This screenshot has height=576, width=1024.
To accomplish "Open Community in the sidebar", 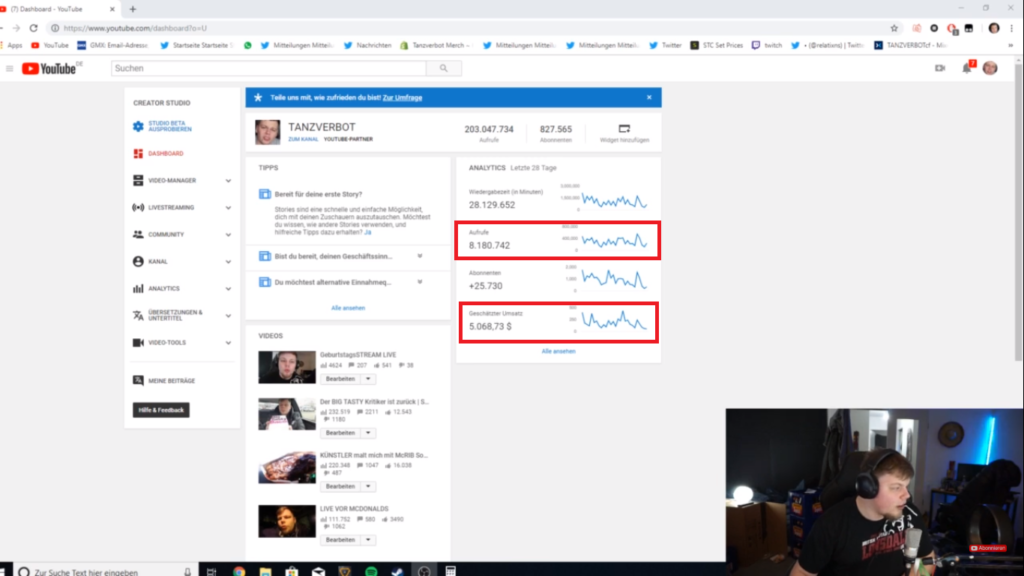I will click(166, 234).
